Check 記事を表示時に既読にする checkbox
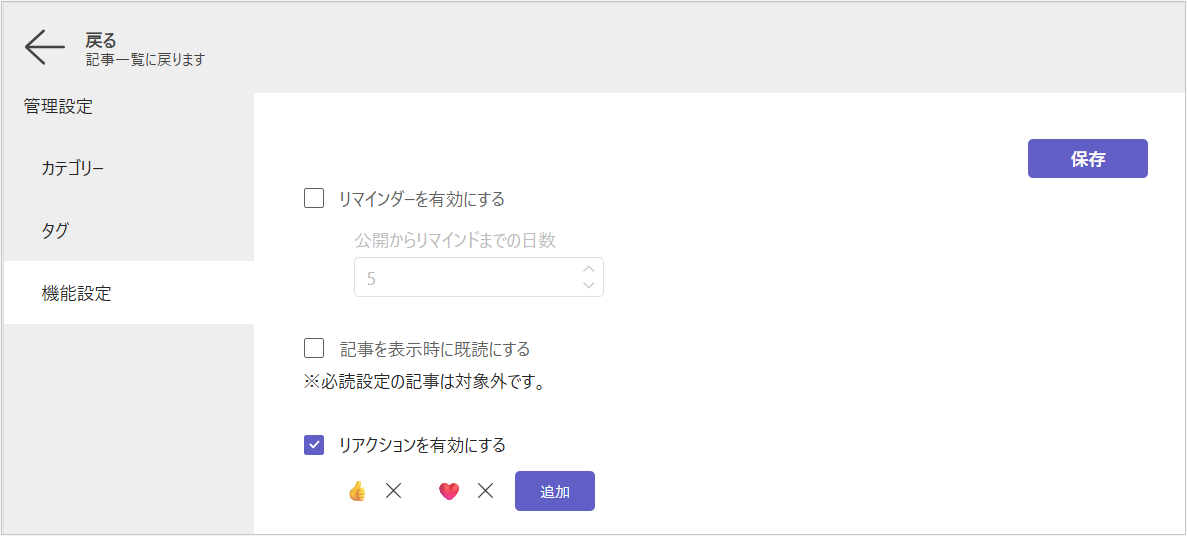 pos(314,348)
